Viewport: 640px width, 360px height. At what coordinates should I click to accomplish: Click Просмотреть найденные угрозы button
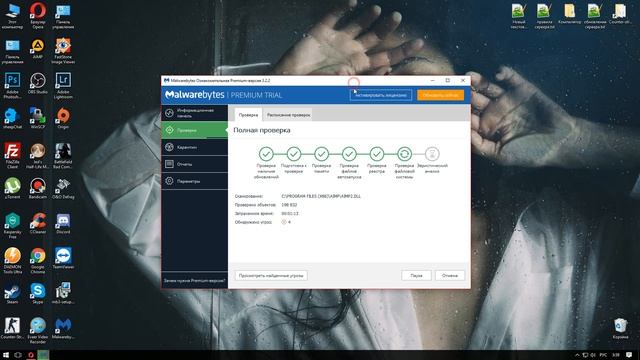coord(271,276)
